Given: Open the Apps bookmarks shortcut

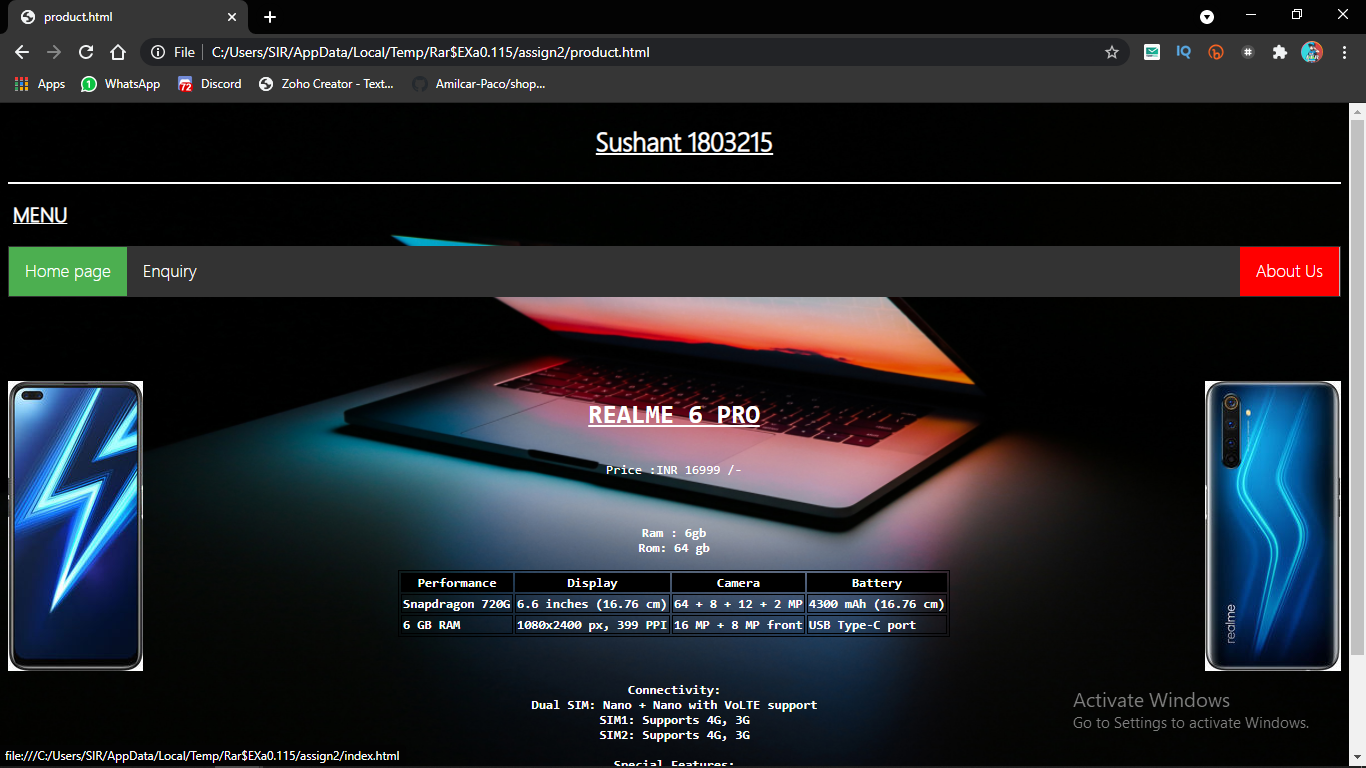Looking at the screenshot, I should (40, 84).
